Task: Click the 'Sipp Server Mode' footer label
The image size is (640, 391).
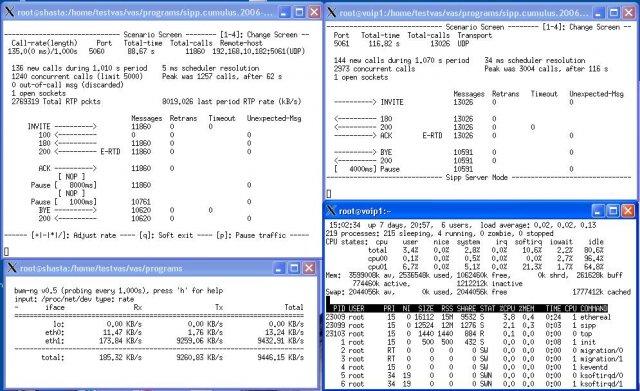Action: coord(477,177)
